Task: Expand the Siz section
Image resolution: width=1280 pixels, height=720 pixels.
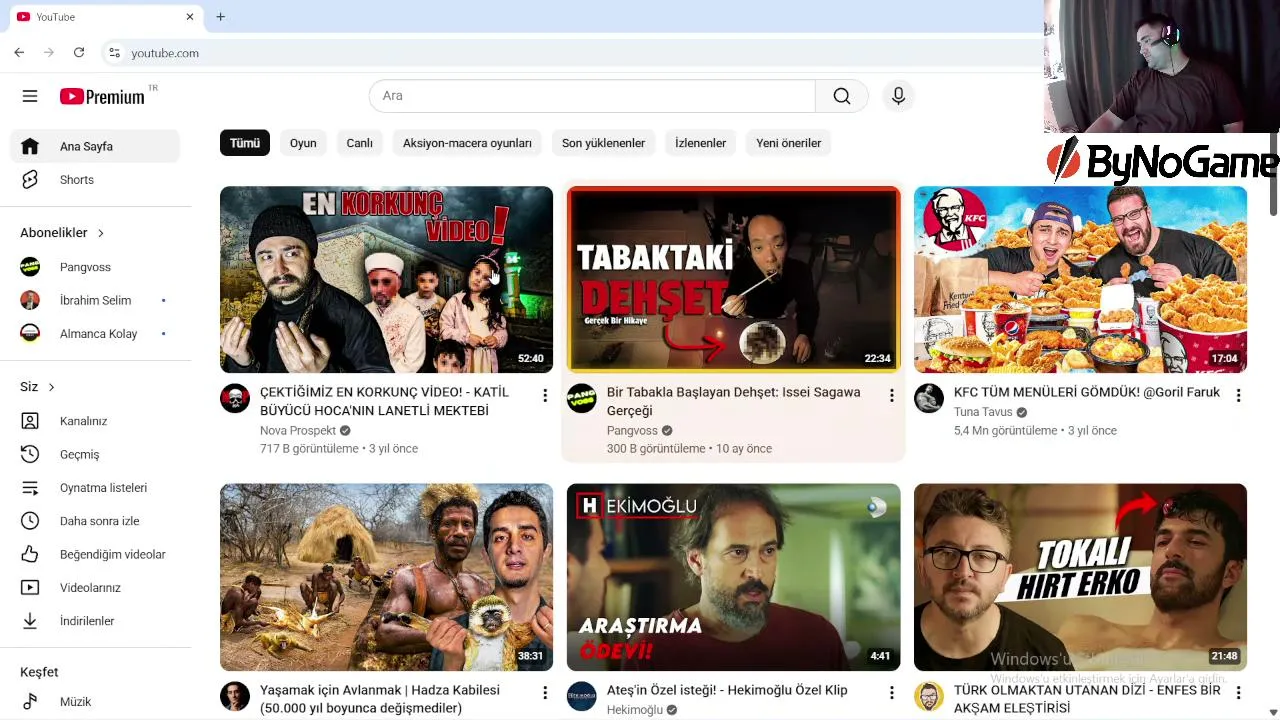Action: (x=37, y=387)
